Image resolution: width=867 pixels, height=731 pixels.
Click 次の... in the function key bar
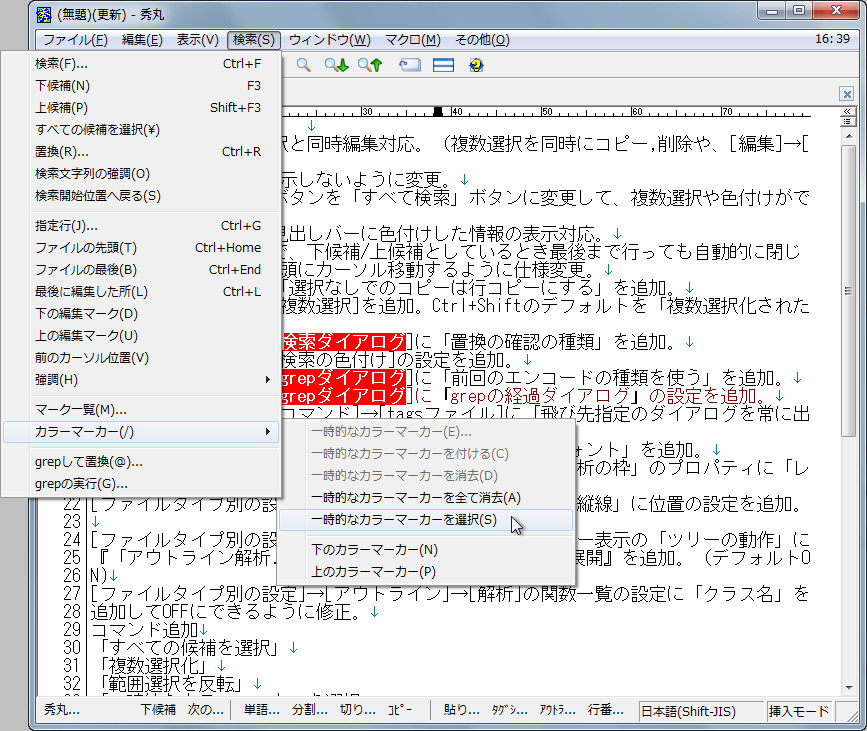[x=206, y=710]
